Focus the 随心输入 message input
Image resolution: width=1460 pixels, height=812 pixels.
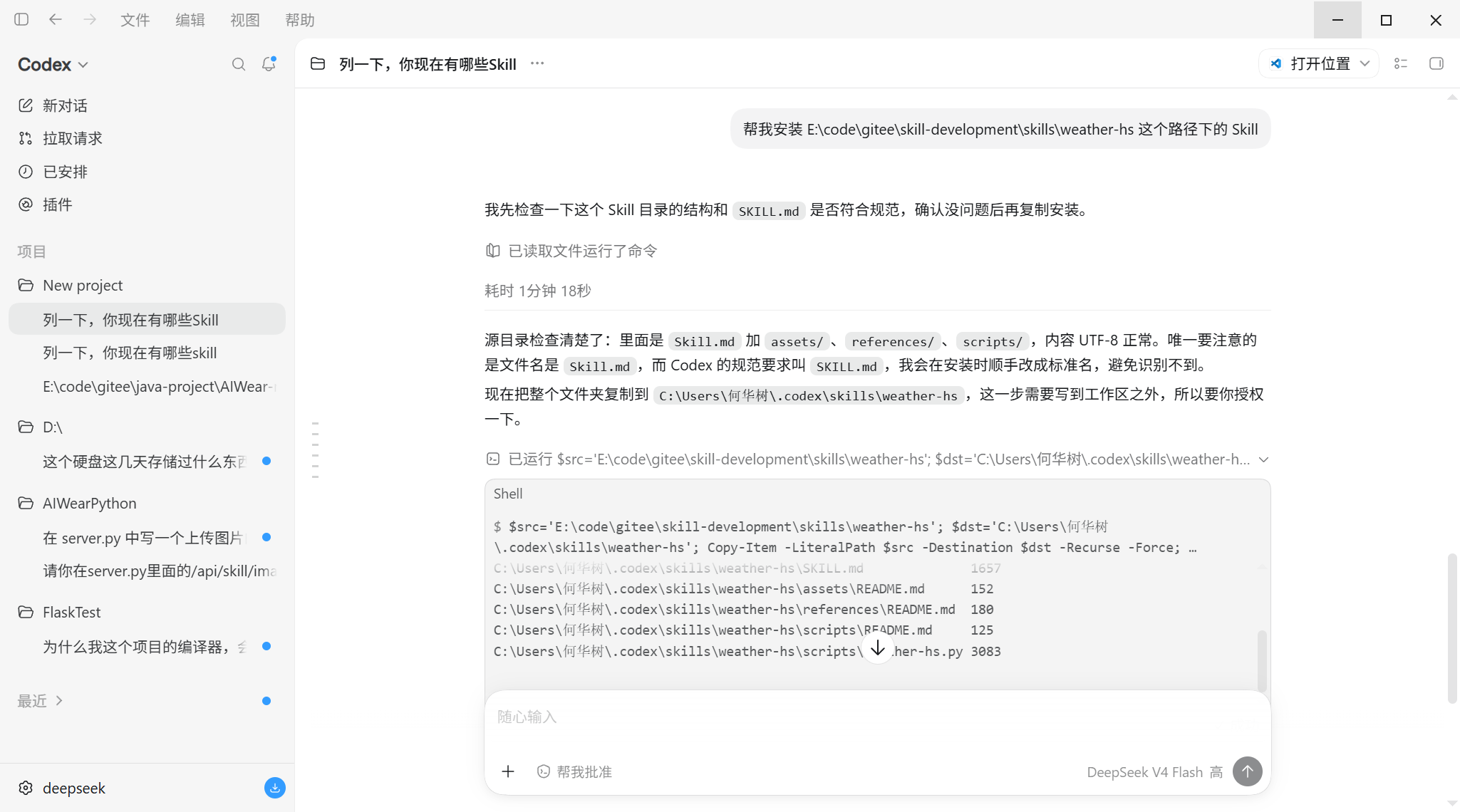[877, 717]
